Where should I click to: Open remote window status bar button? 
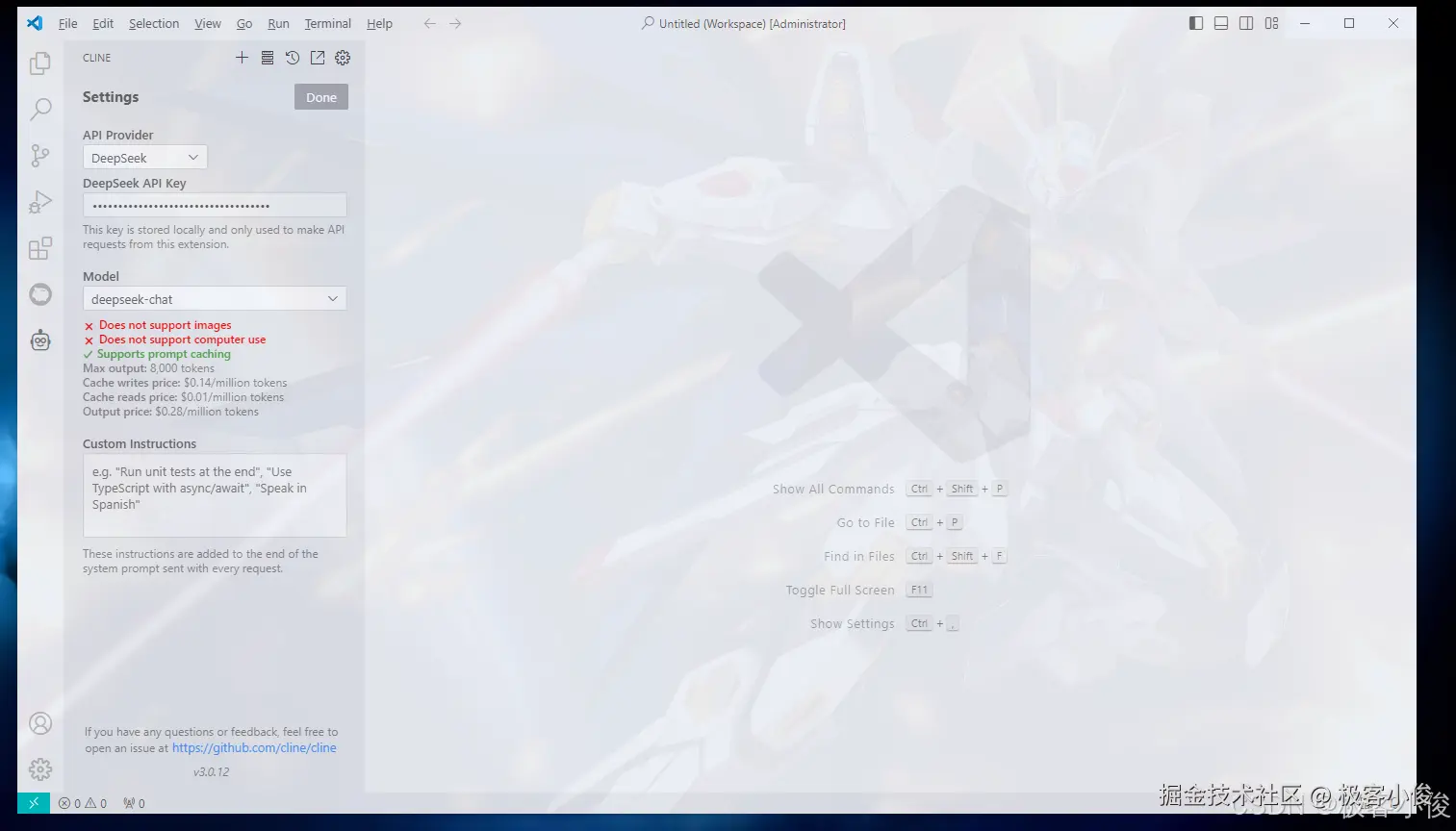[33, 803]
